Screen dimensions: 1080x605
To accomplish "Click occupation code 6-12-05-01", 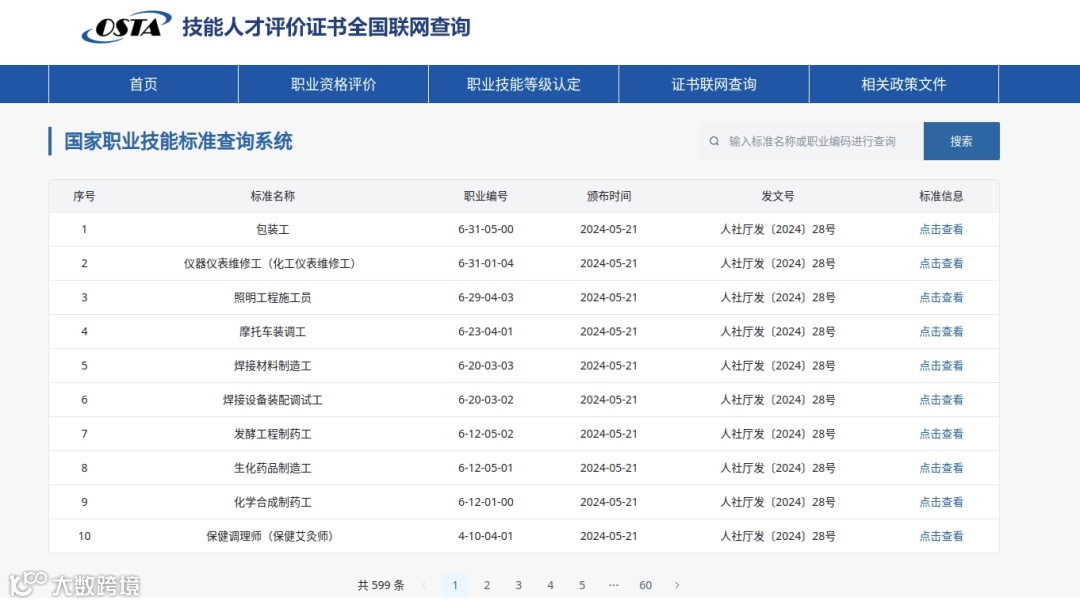I will (486, 468).
